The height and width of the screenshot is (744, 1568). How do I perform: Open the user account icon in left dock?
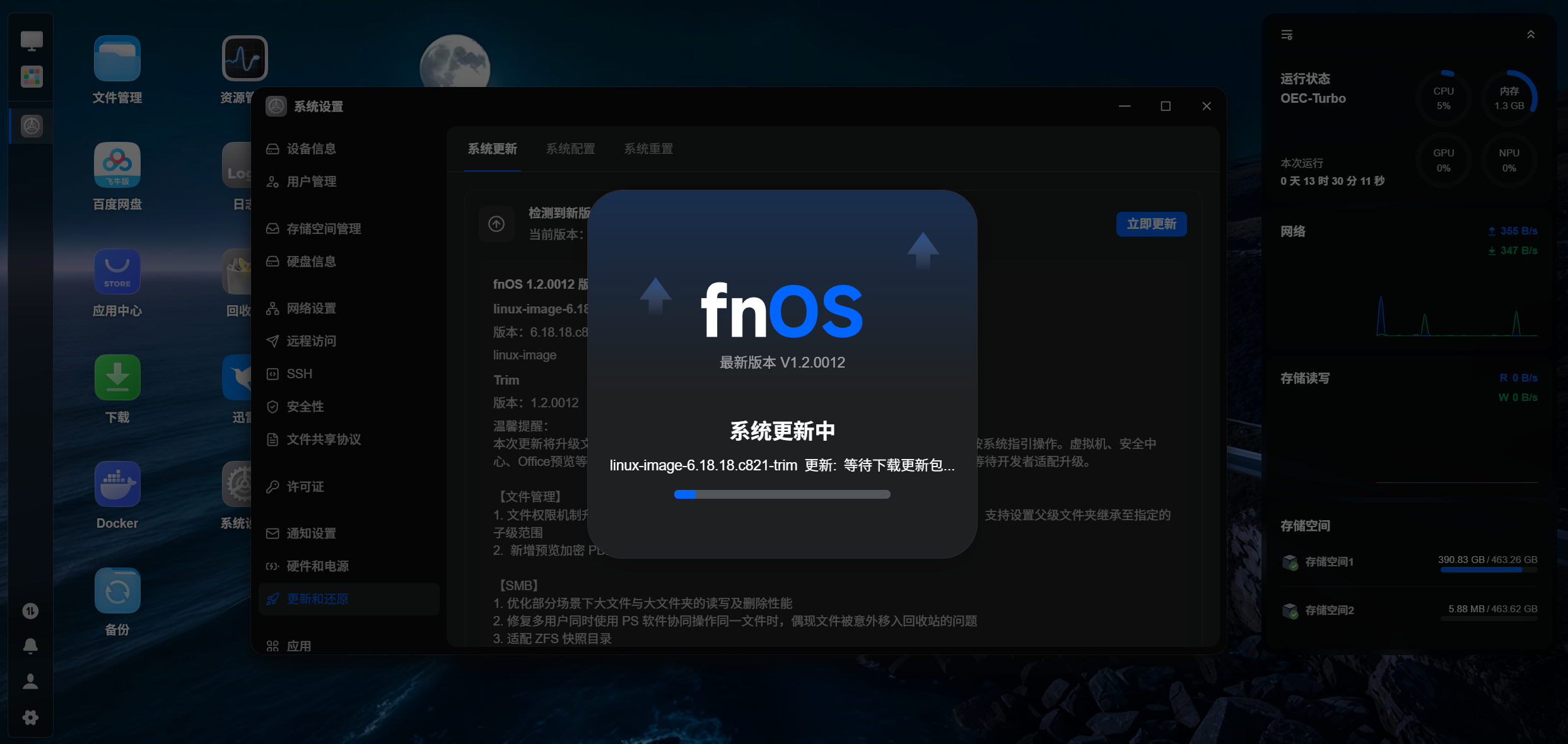coord(30,682)
